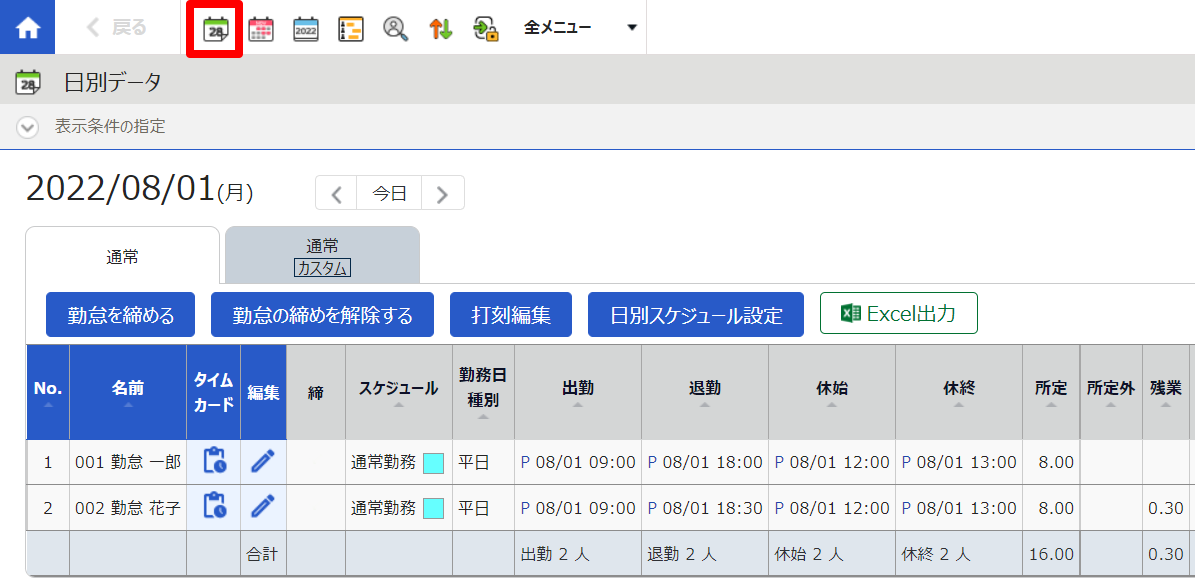Sort by 休終 column header
This screenshot has height=582, width=1195.
tap(960, 392)
